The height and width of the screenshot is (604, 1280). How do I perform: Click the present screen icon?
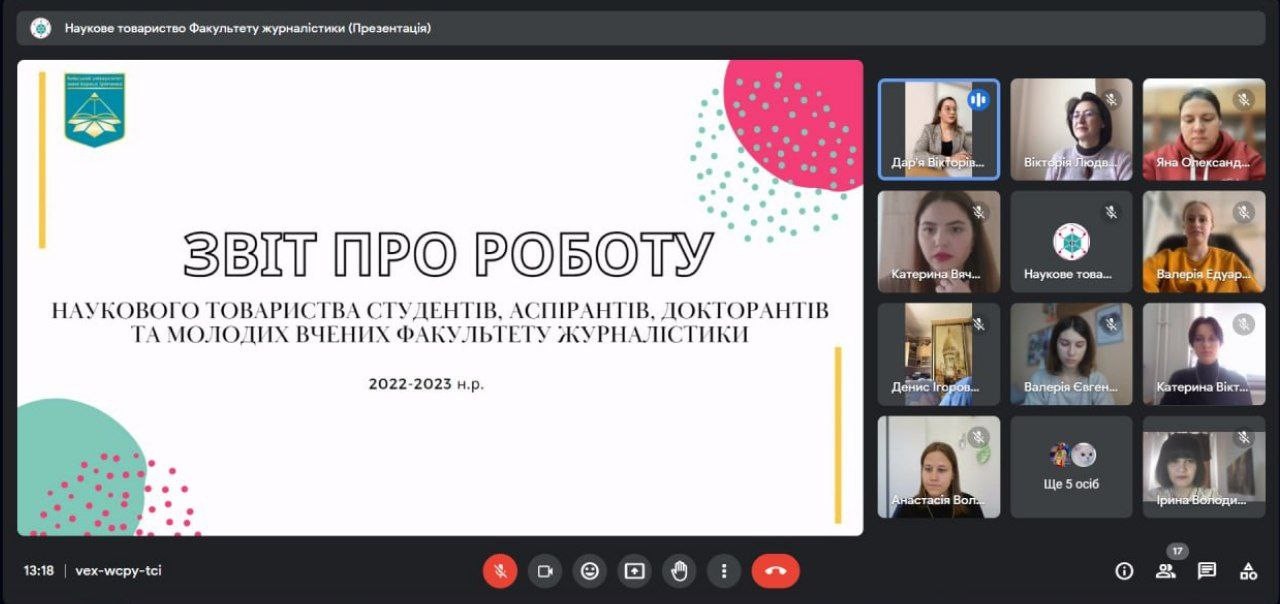635,571
